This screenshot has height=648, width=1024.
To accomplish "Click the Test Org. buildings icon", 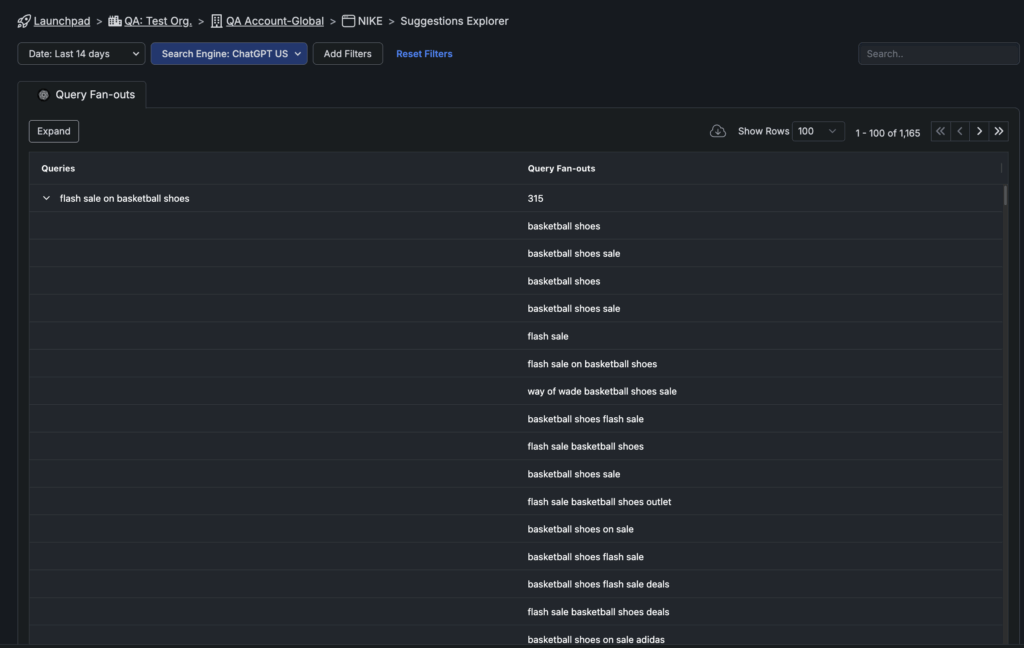I will tap(114, 21).
